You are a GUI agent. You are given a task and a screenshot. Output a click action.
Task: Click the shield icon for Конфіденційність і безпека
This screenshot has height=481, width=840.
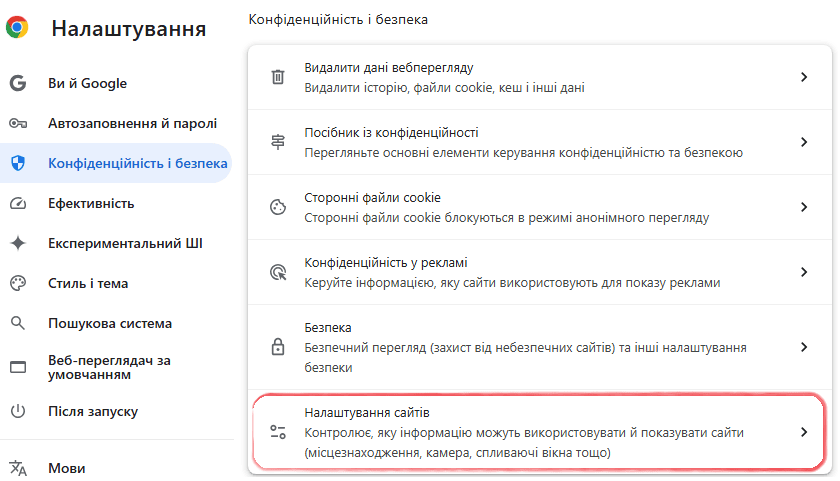click(18, 163)
